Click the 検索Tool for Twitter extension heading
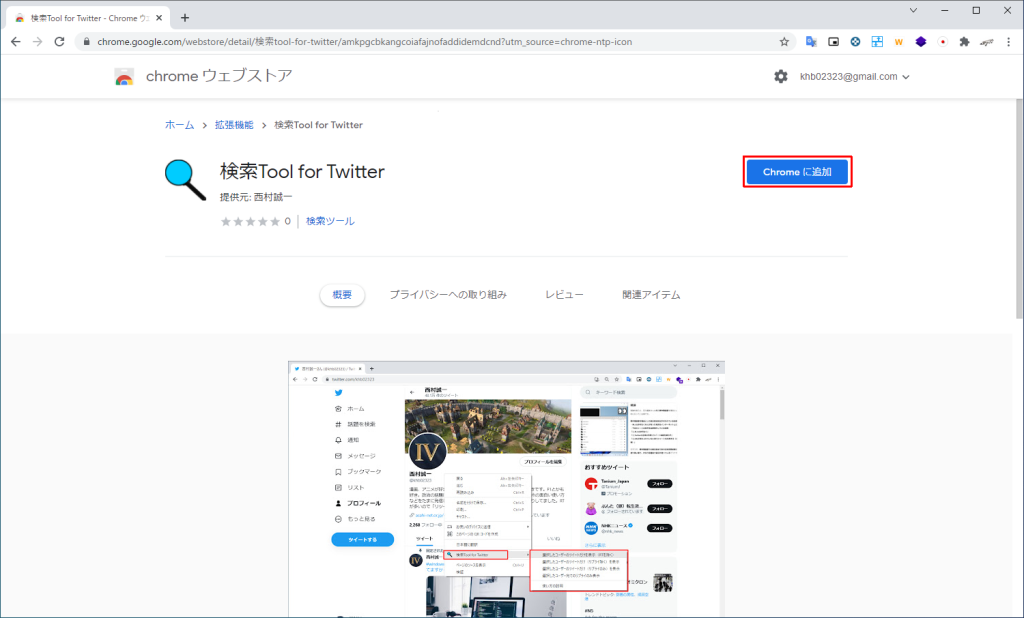Viewport: 1024px width, 618px height. pyautogui.click(x=302, y=171)
